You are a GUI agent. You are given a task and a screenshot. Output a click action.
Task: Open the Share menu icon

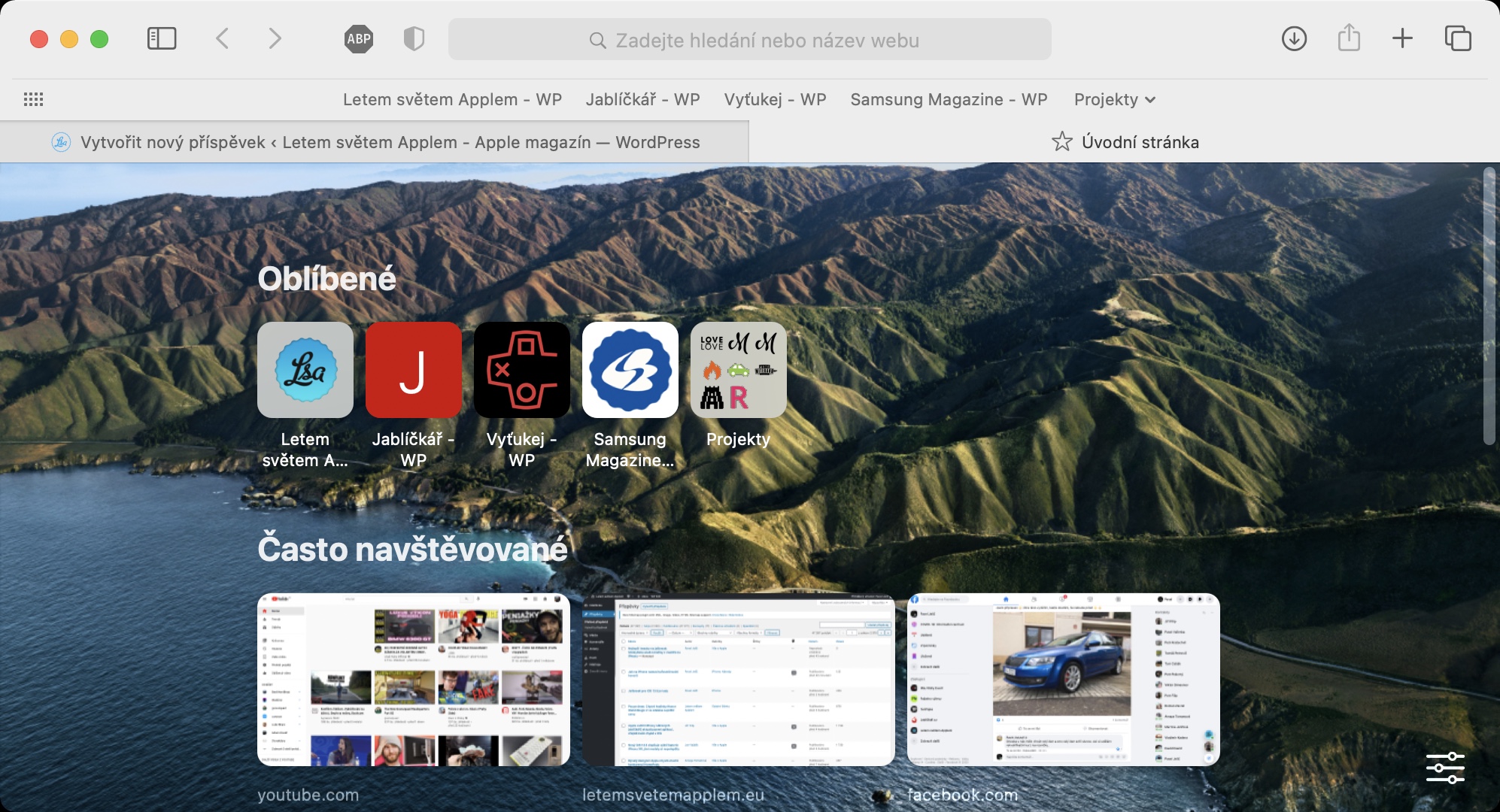pyautogui.click(x=1349, y=39)
